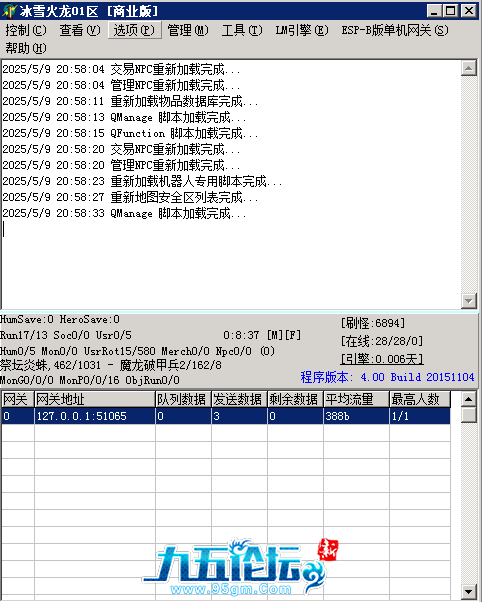Click the log panel scroll down arrow
Viewport: 482px width, 602px height.
click(x=469, y=301)
